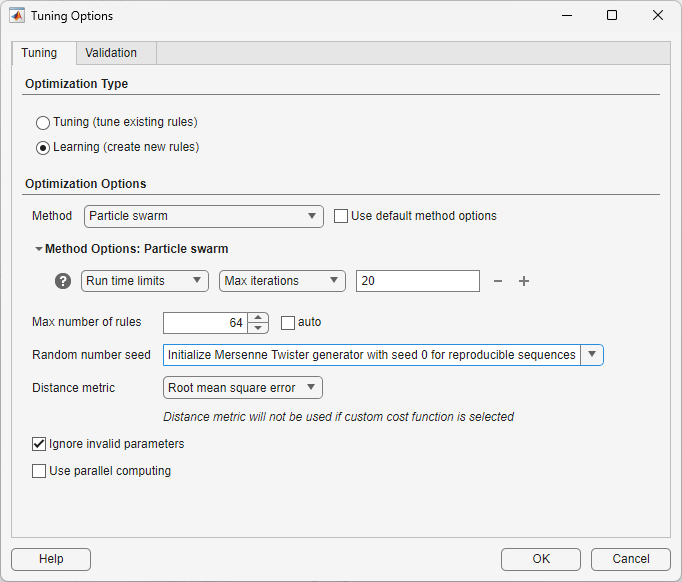Screen dimensions: 682x582
Task: Switch to the Validation tab
Action: pos(111,53)
